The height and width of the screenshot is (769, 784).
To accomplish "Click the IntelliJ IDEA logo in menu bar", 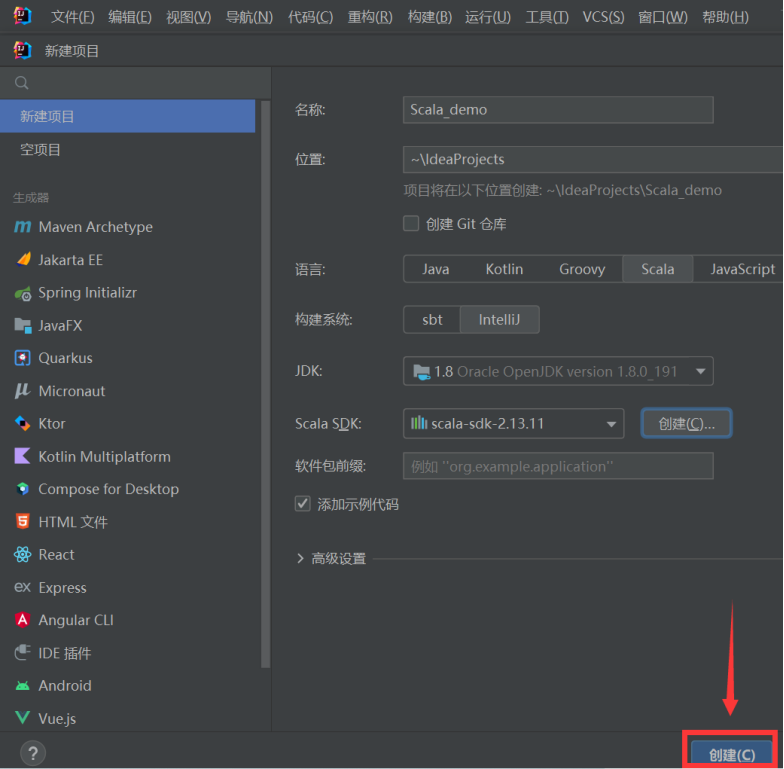I will coord(22,16).
